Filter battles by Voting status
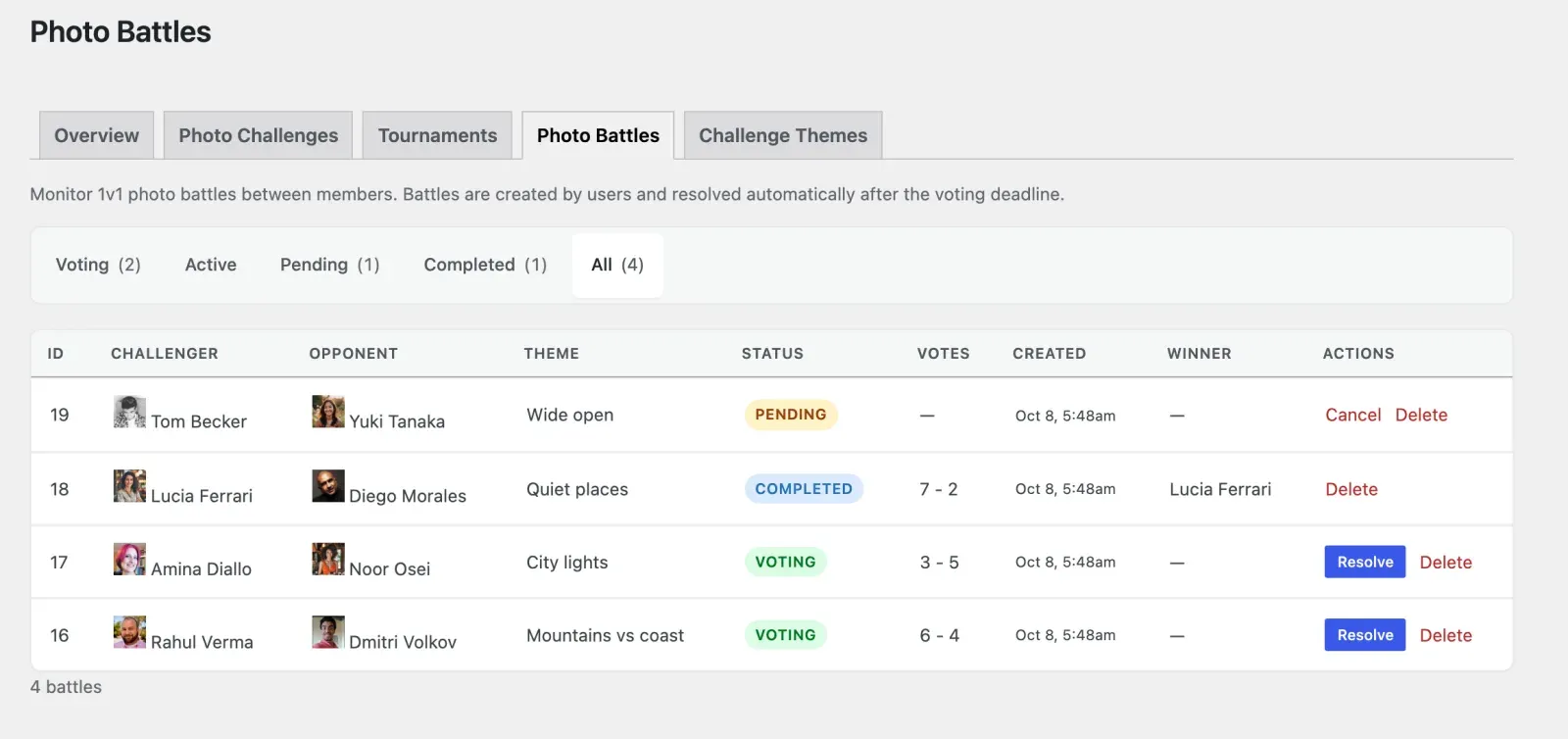Image resolution: width=1568 pixels, height=739 pixels. click(x=98, y=265)
